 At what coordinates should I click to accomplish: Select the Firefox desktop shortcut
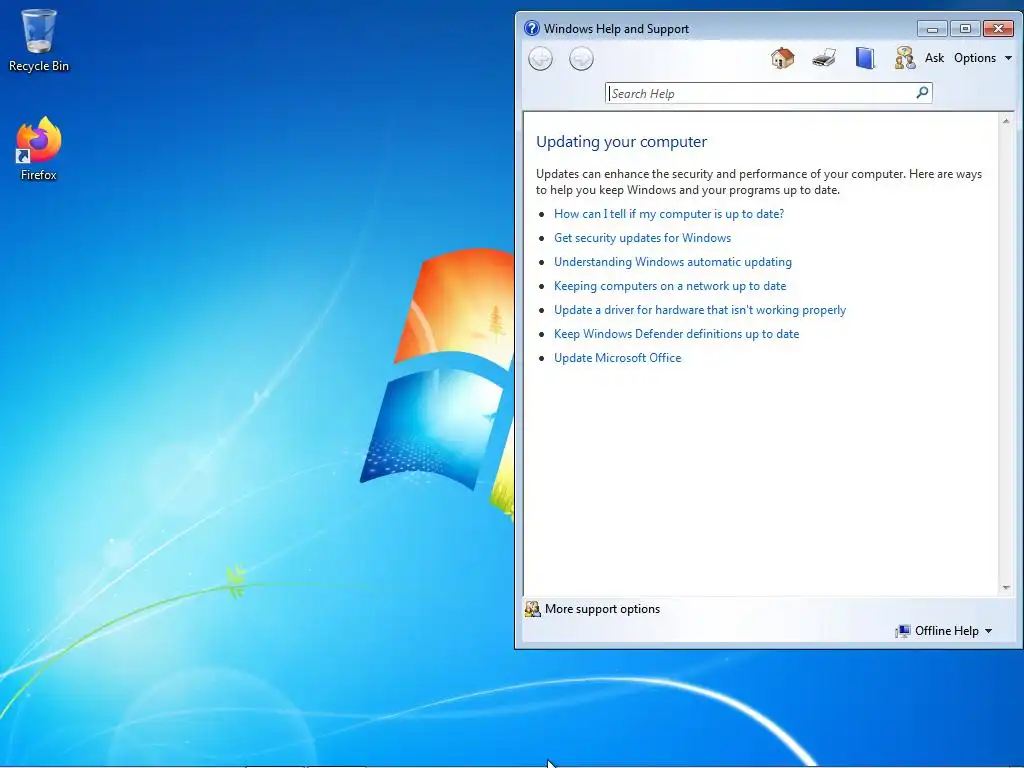[39, 149]
